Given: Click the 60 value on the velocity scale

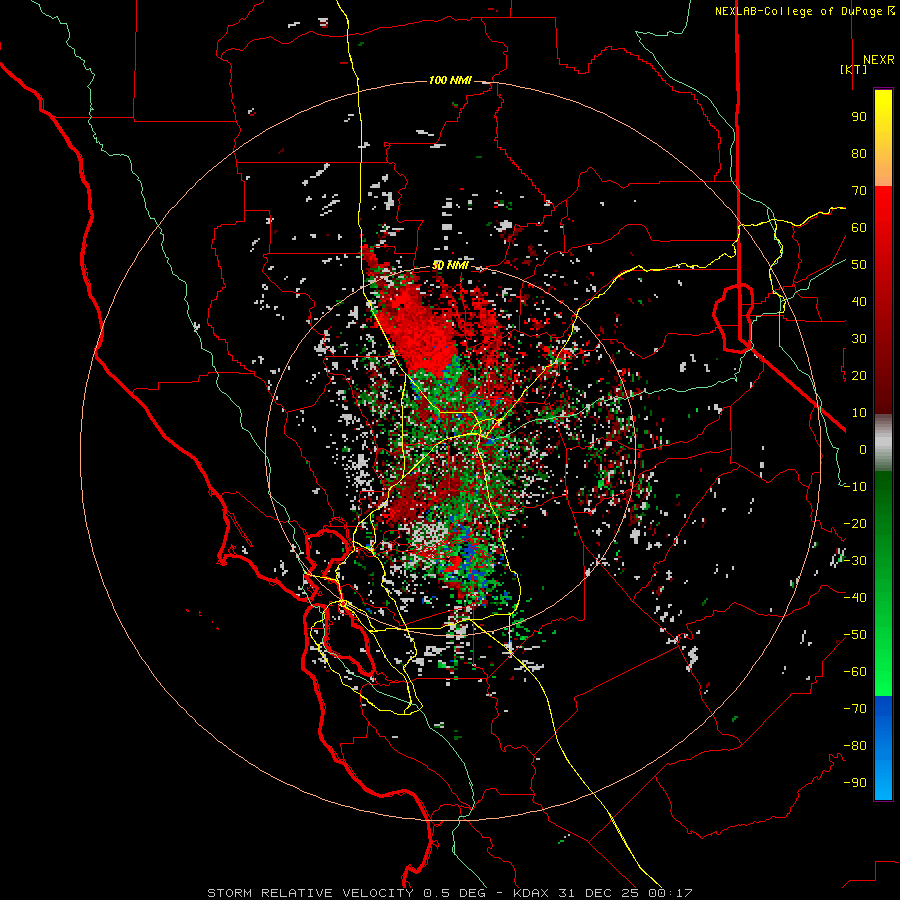Looking at the screenshot, I should 859,228.
